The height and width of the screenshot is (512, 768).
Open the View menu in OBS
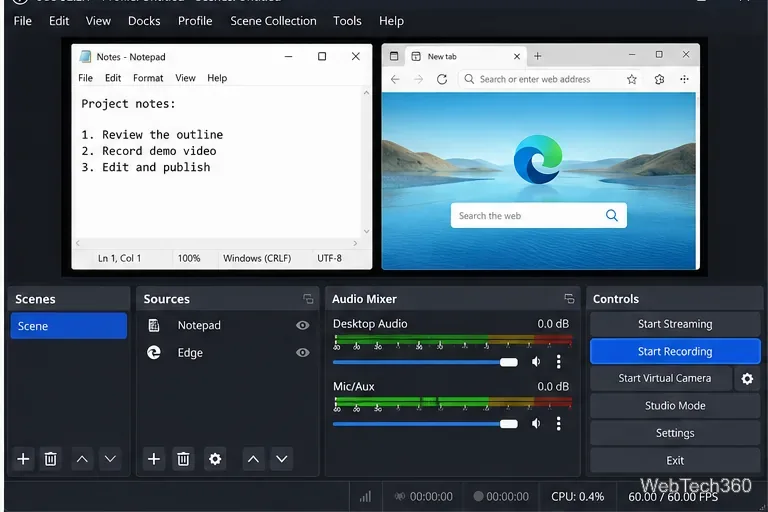98,21
